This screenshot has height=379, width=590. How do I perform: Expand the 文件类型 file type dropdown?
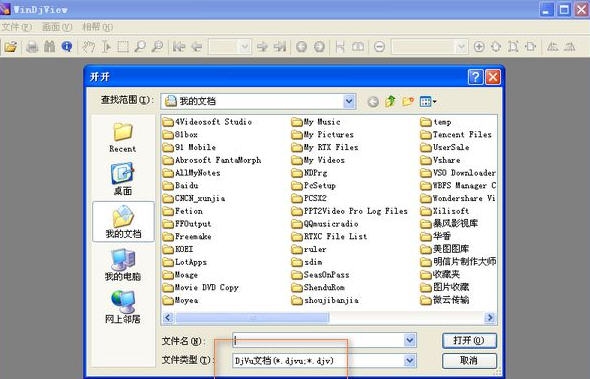click(x=410, y=361)
